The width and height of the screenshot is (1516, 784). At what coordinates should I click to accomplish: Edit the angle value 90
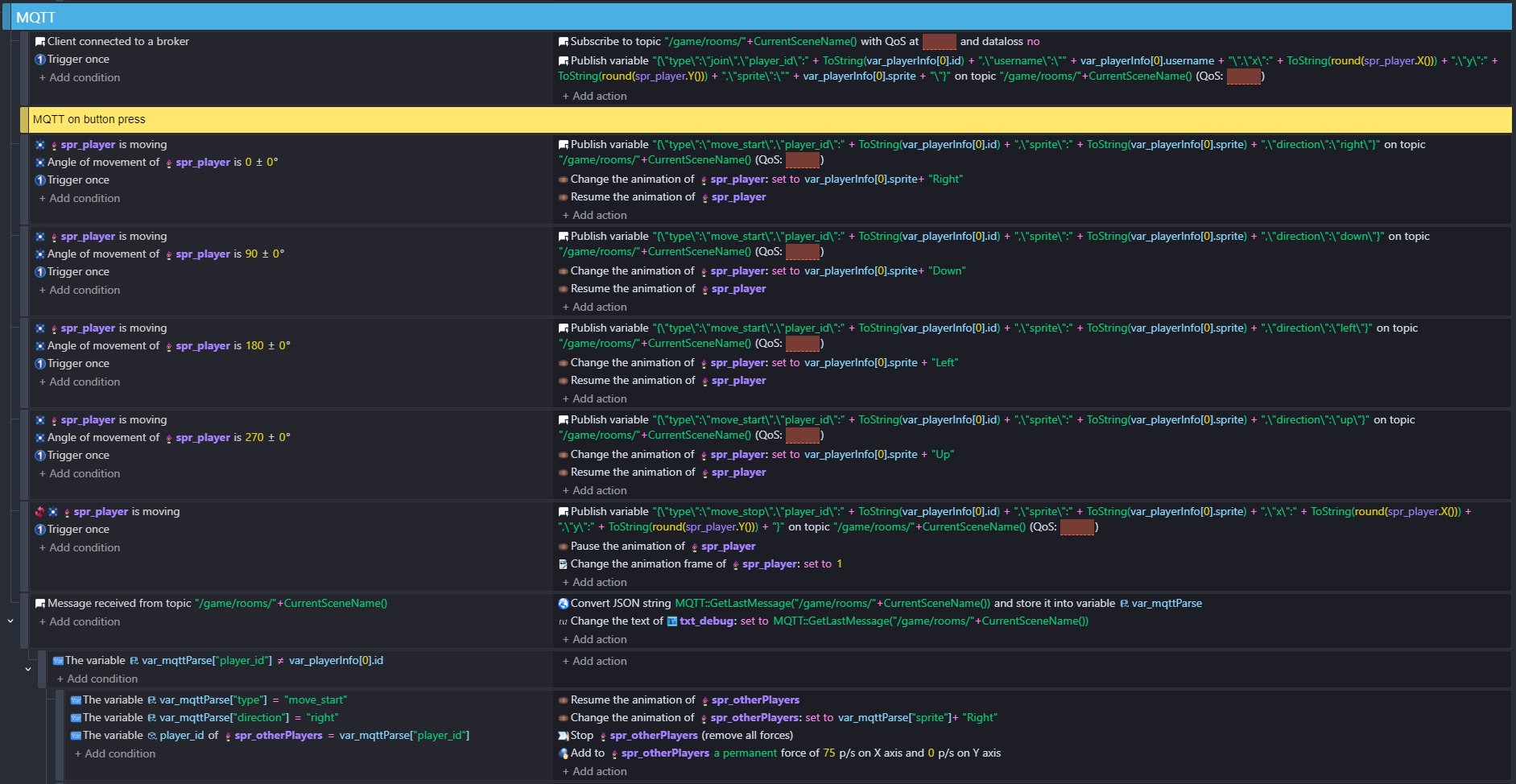(x=252, y=254)
